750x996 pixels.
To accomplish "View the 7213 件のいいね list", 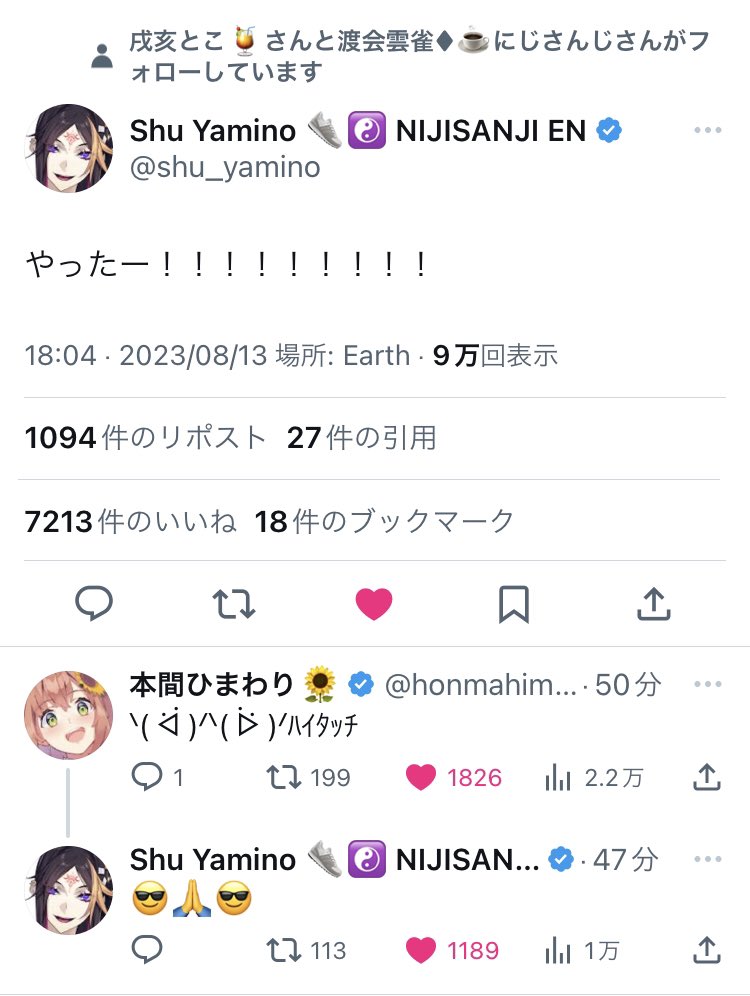I will pyautogui.click(x=131, y=520).
